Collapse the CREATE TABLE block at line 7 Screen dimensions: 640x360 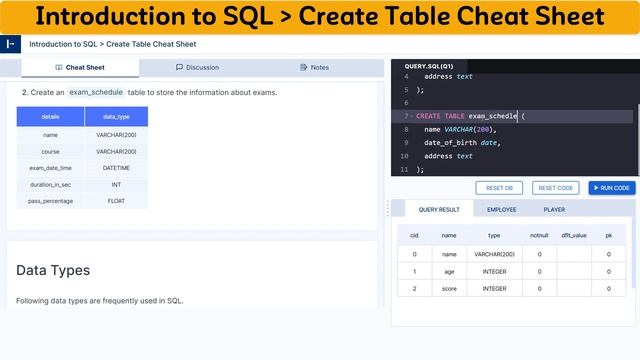tap(411, 116)
